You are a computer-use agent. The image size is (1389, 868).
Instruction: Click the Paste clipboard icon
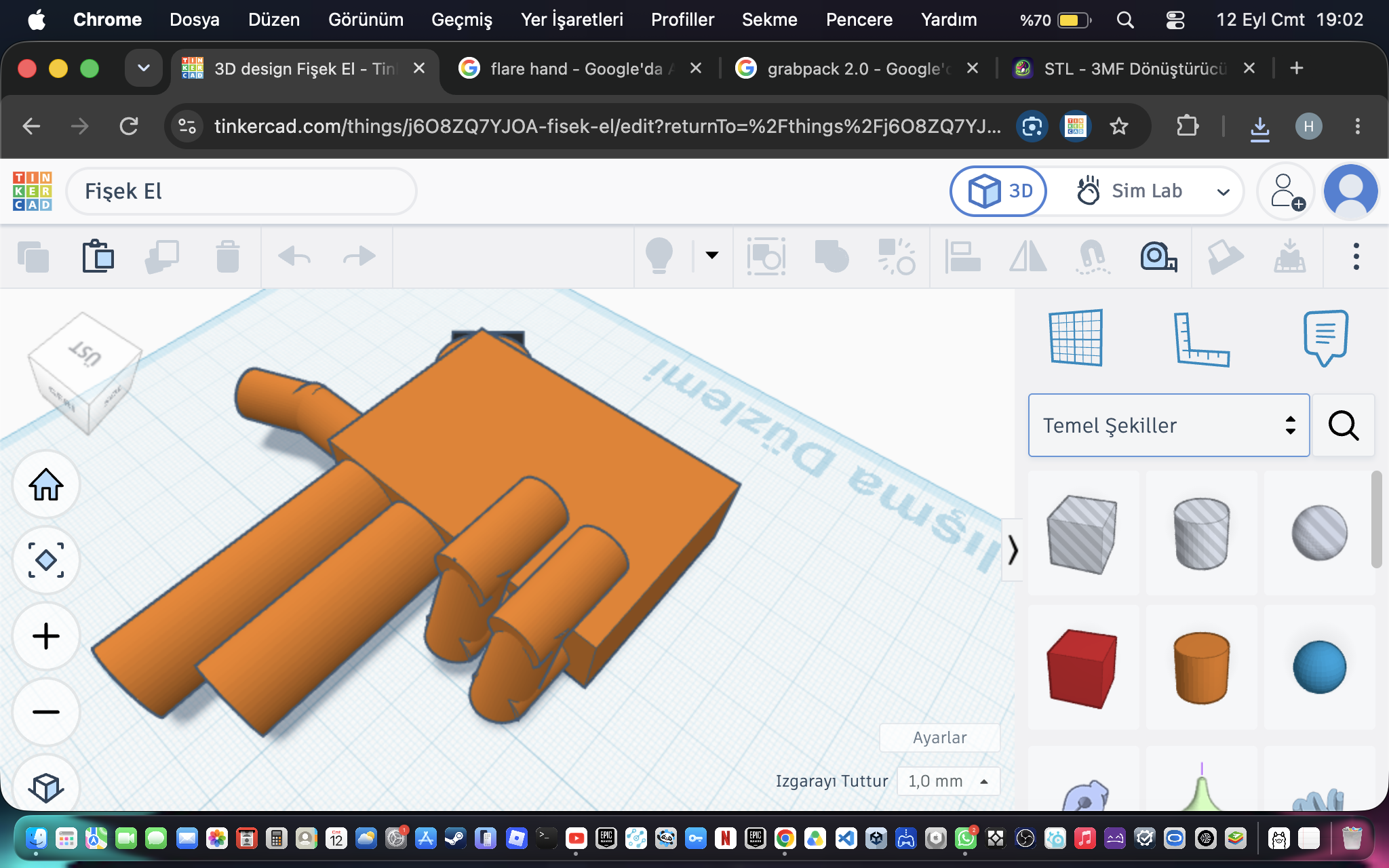98,256
